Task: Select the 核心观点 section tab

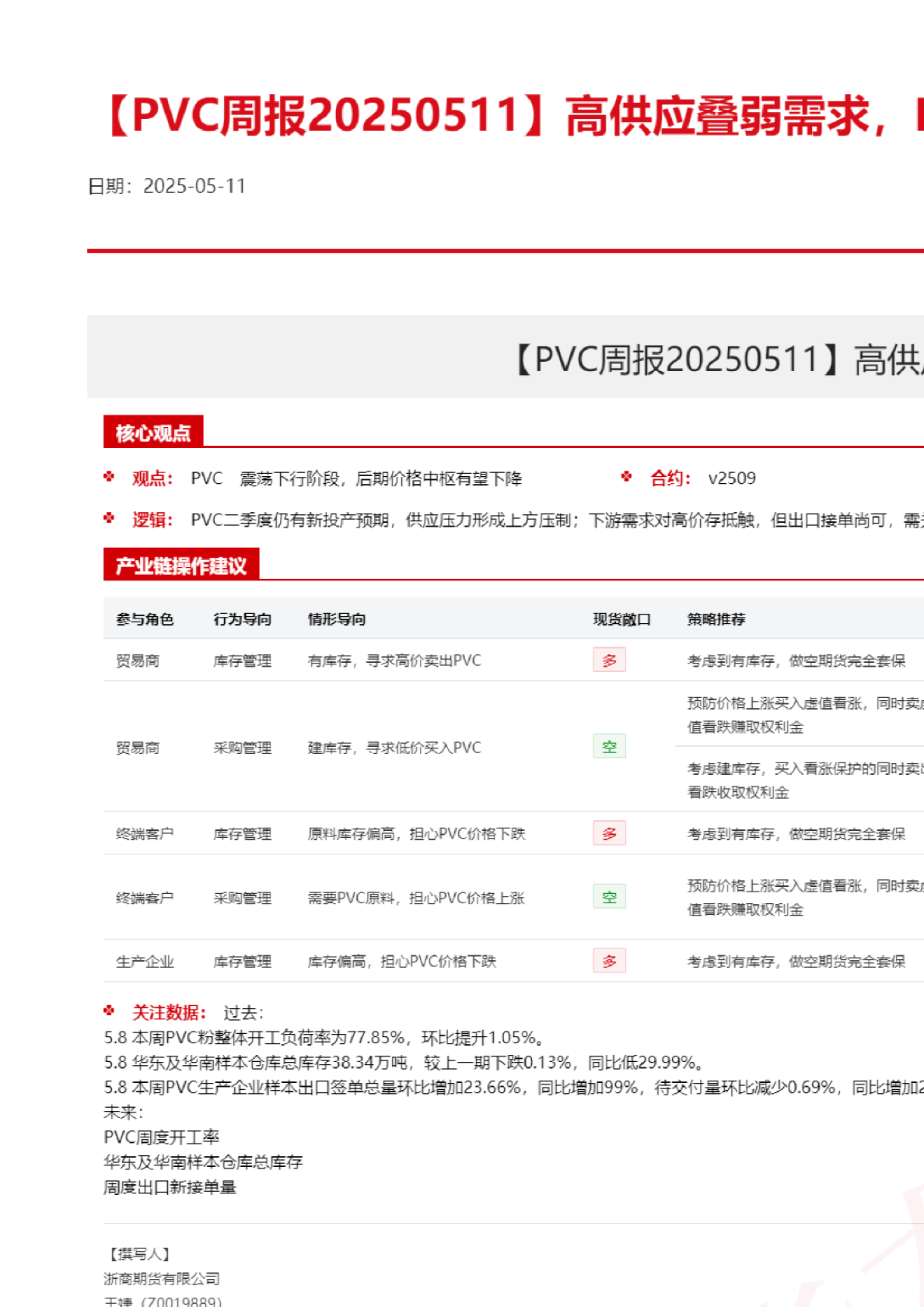Action: coord(153,433)
